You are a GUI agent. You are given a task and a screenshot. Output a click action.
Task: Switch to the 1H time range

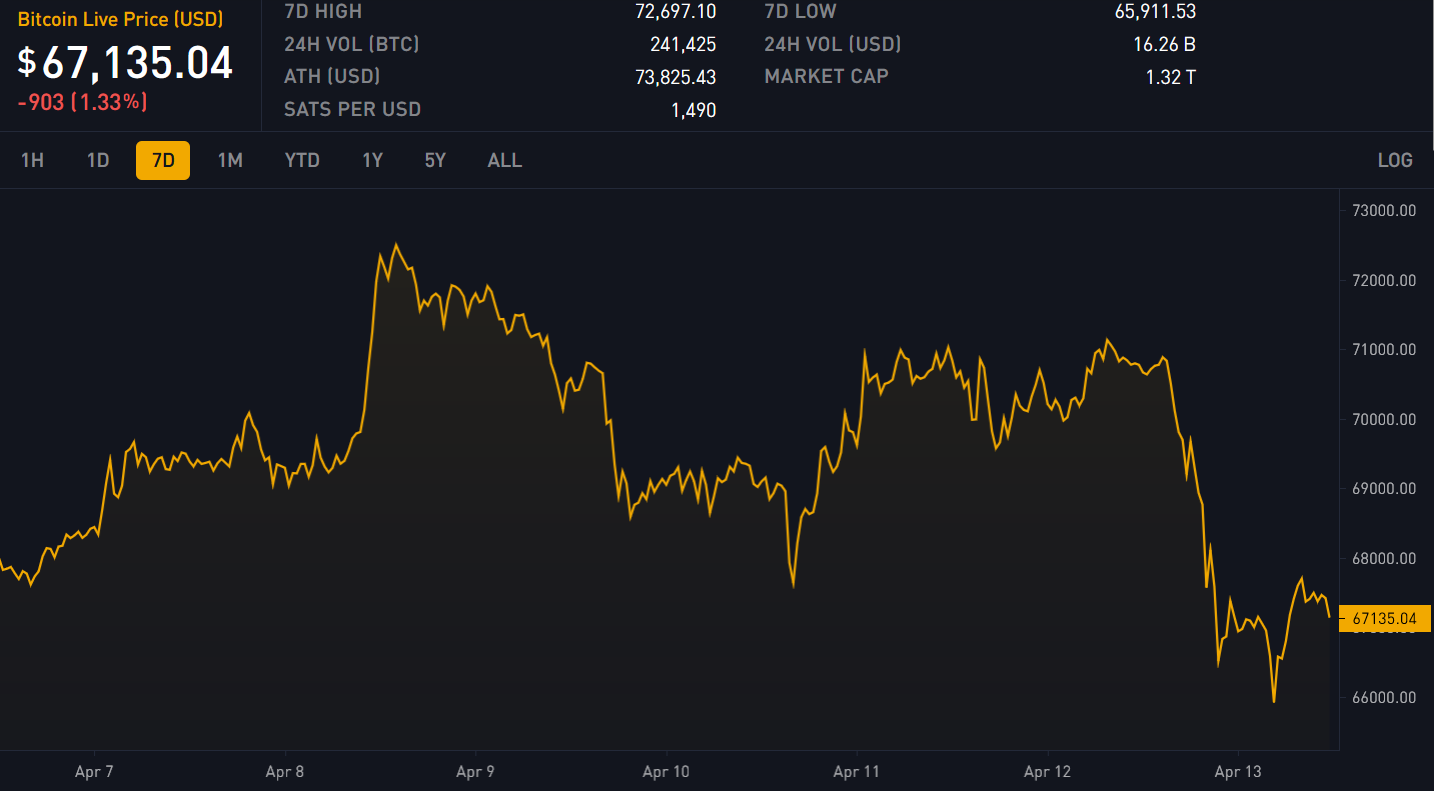(32, 160)
